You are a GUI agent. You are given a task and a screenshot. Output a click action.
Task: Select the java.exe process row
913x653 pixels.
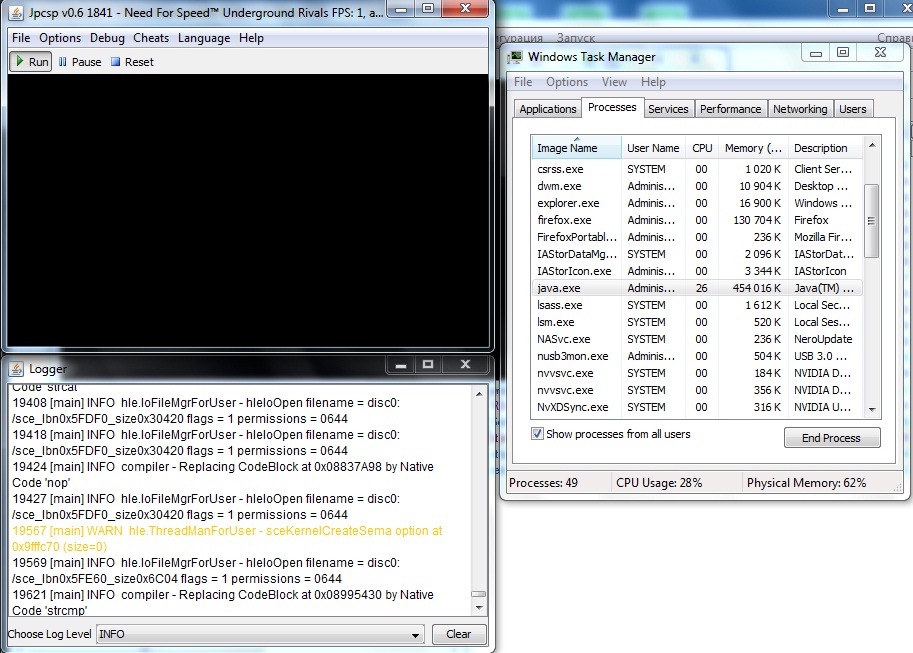pos(697,288)
